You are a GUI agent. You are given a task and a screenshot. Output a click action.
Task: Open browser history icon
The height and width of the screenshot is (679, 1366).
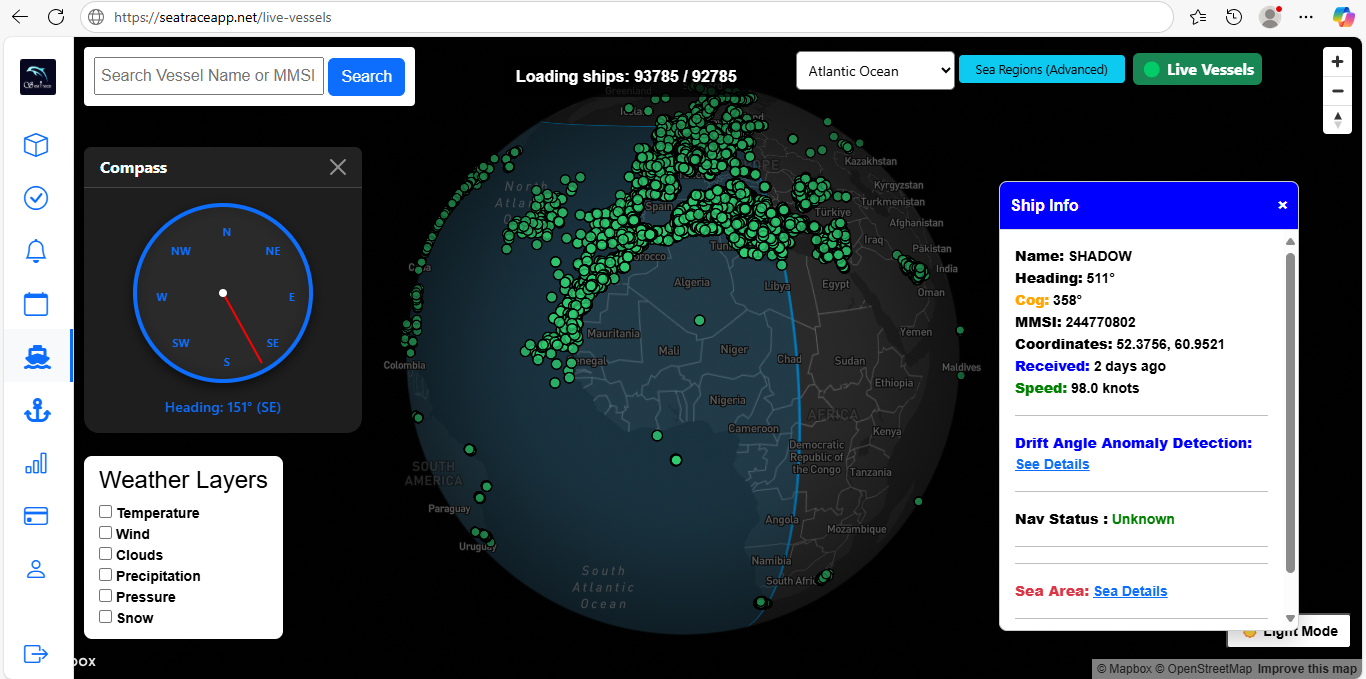click(1234, 17)
